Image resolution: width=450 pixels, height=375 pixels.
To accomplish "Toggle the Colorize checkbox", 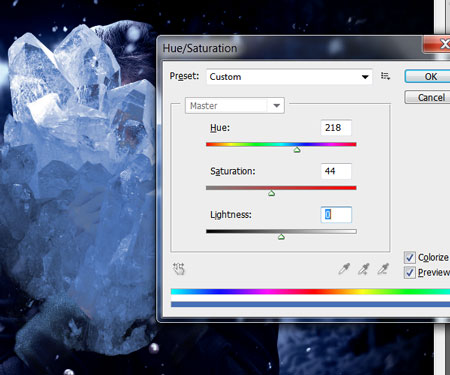I will coord(410,257).
